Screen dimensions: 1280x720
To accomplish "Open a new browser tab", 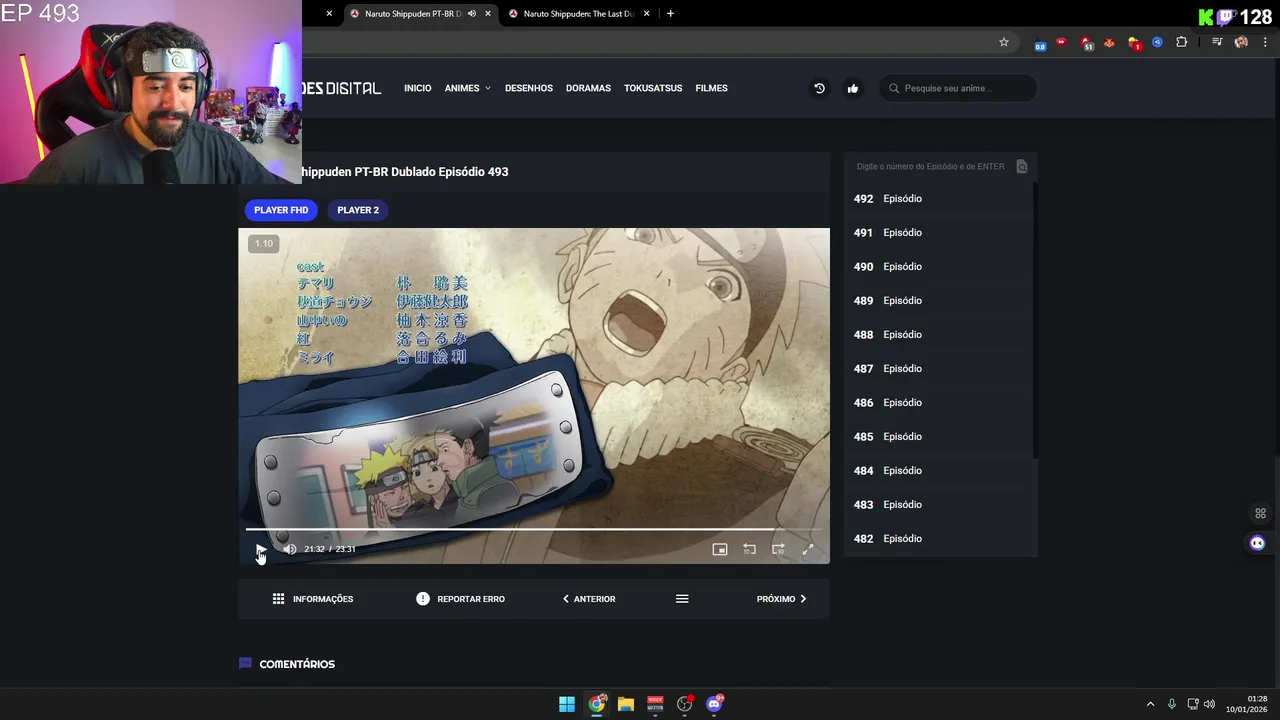I will [670, 14].
